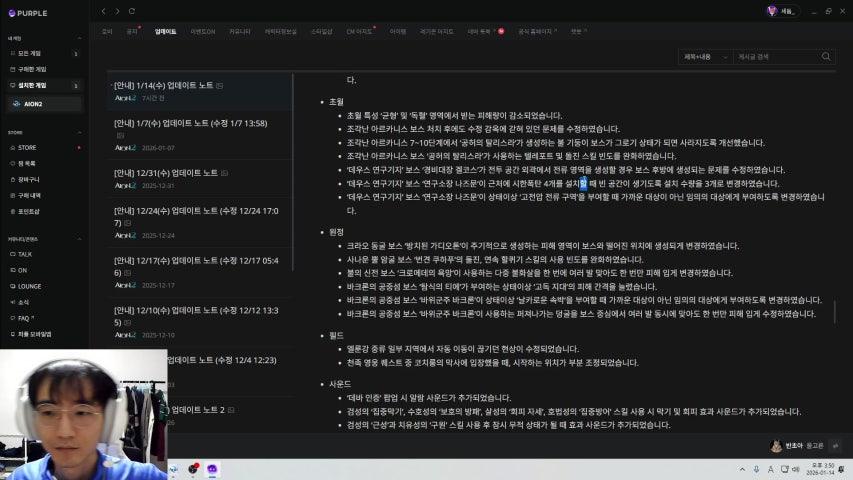Image resolution: width=853 pixels, height=480 pixels.
Task: Collapse the STORE sidebar section
Action: pyautogui.click(x=79, y=133)
